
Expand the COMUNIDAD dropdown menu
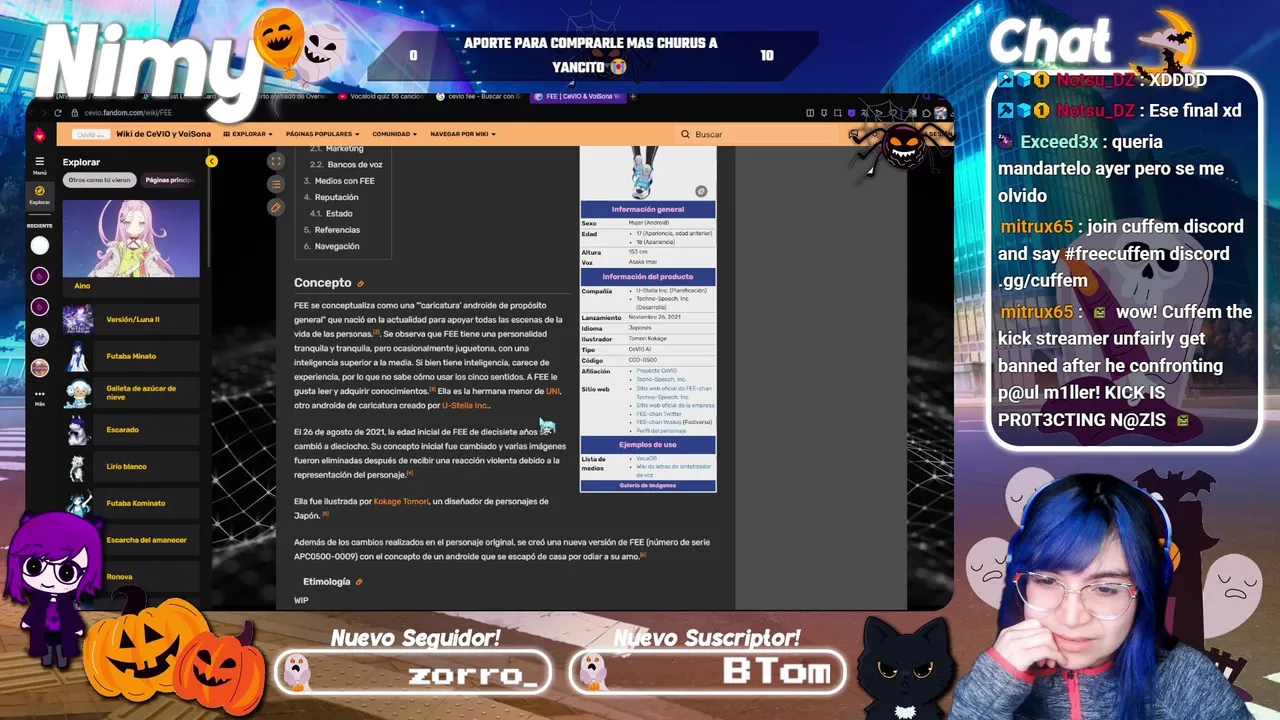pos(394,134)
